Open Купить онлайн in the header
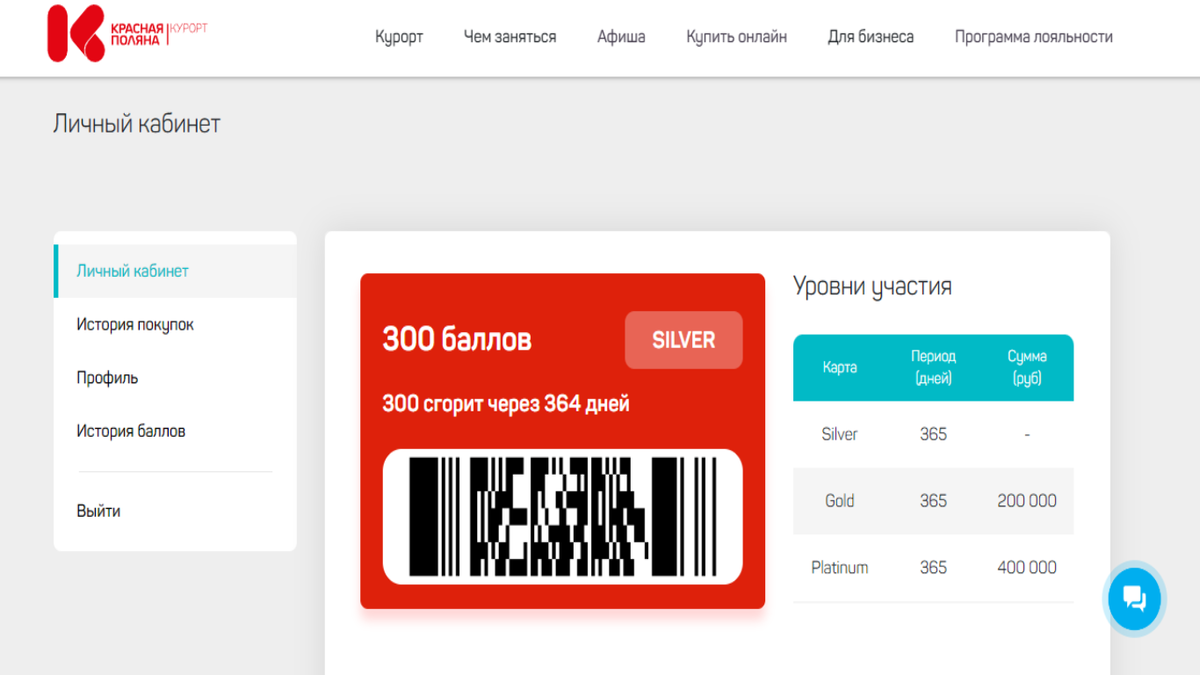The width and height of the screenshot is (1200, 675). [x=736, y=37]
